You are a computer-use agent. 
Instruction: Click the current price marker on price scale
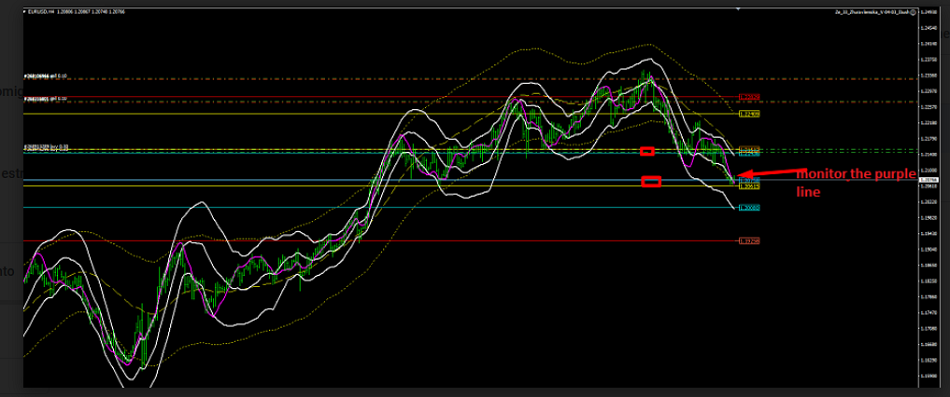929,180
